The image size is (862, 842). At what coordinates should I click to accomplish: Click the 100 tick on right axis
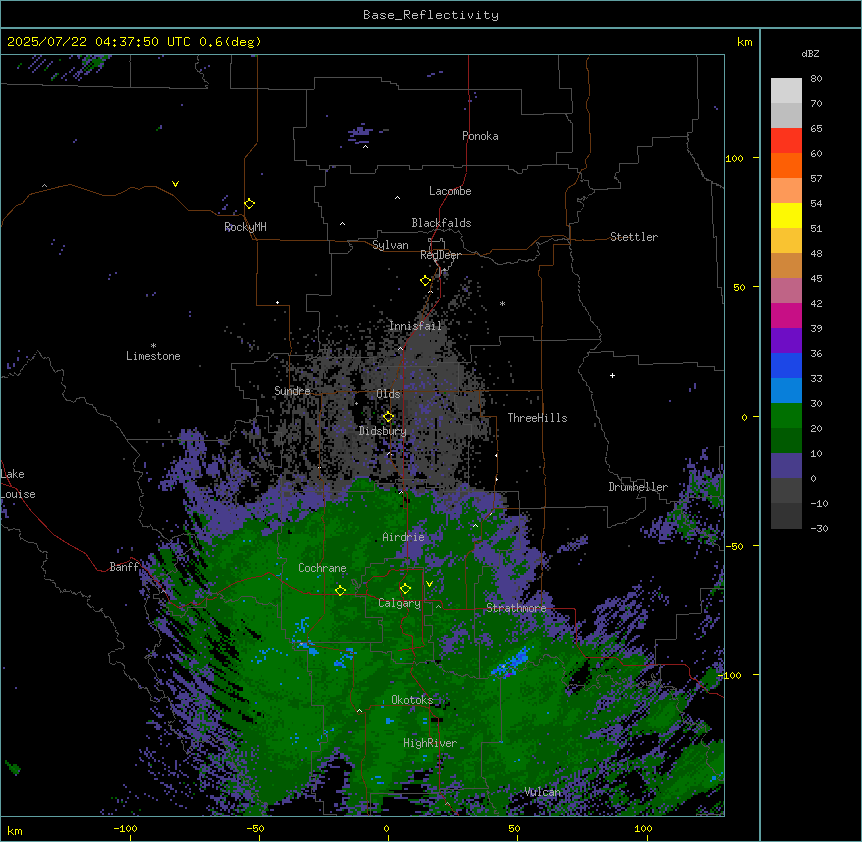pos(734,159)
